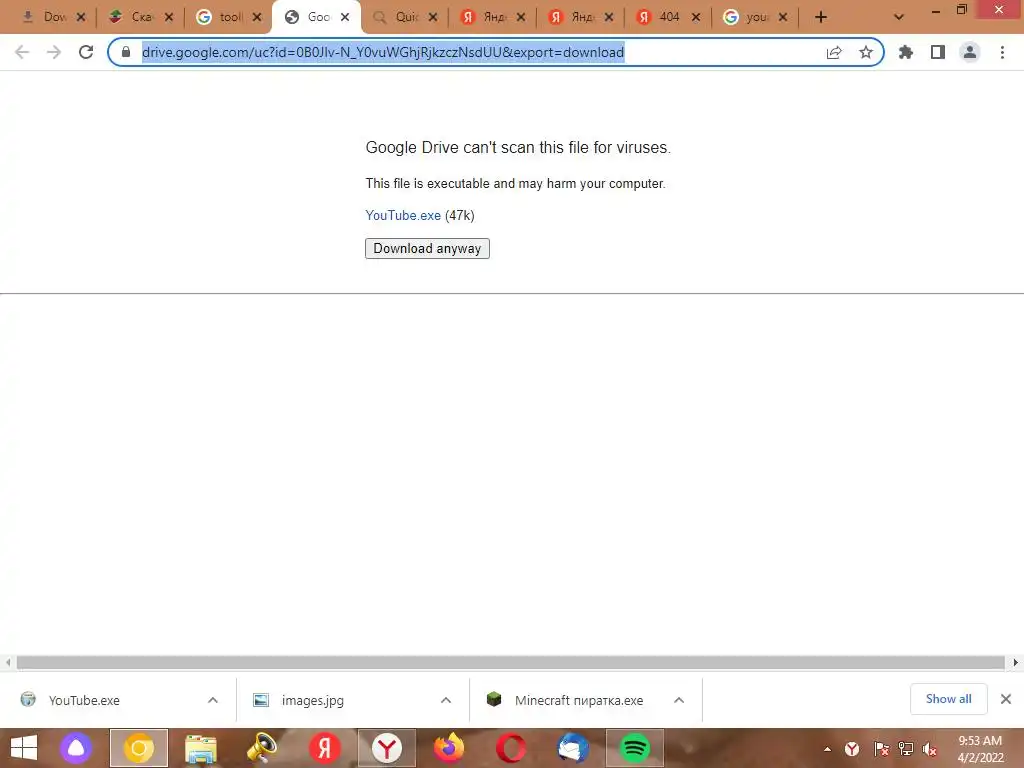Open new tab with the plus button

(x=821, y=17)
